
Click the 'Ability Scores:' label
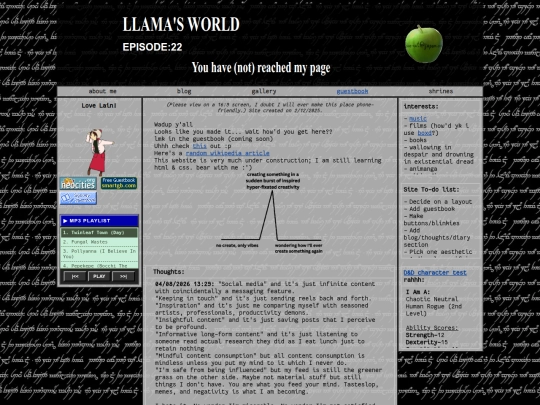(432, 328)
